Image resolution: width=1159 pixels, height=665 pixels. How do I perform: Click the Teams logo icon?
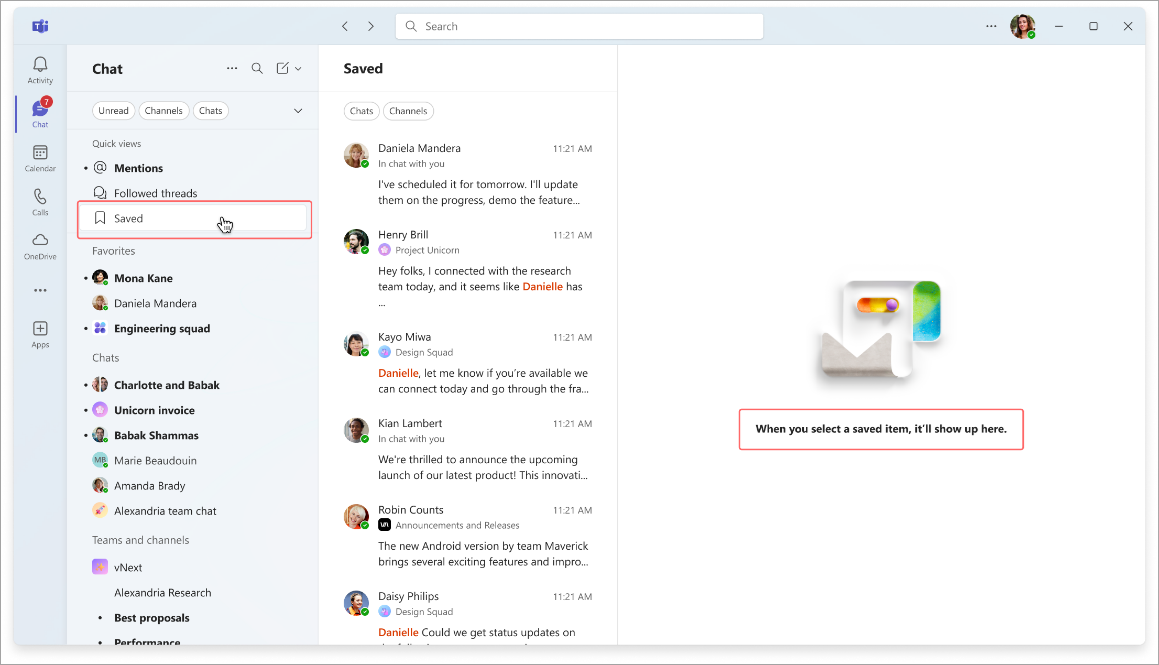(x=40, y=27)
